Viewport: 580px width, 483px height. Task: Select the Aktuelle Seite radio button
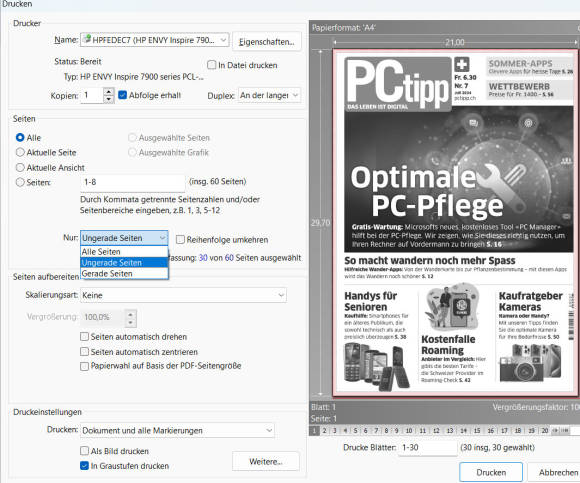pos(20,152)
